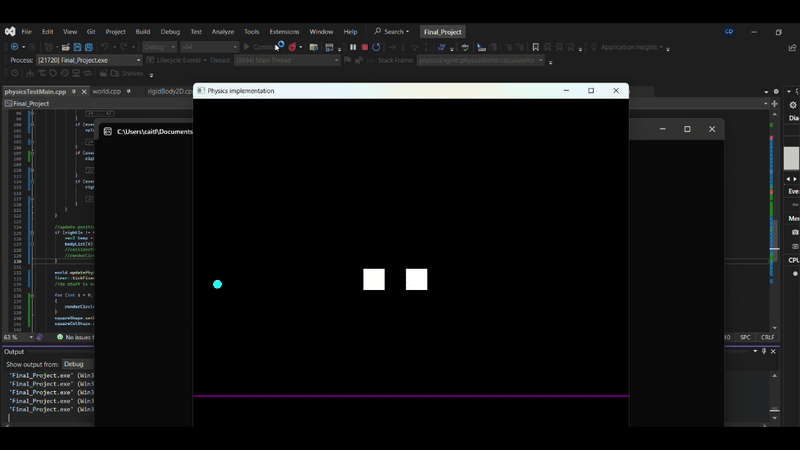Click the Hot Reload flame icon
The image size is (800, 450).
point(292,47)
